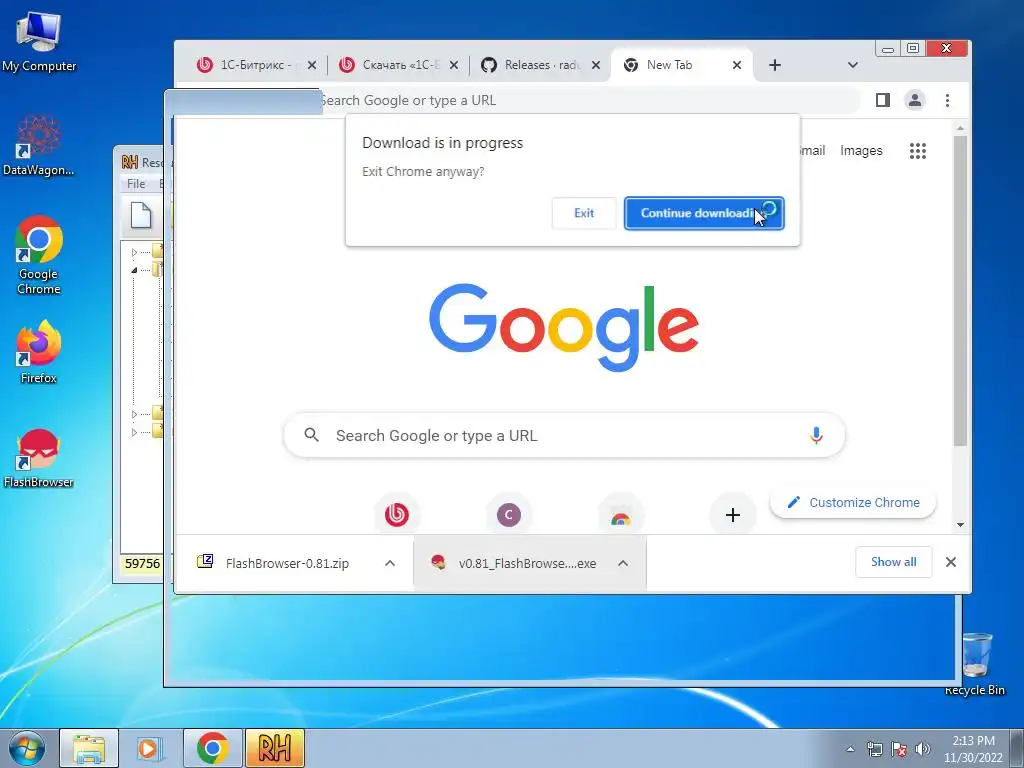Click the Chrome address bar
1024x768 pixels.
pos(588,100)
